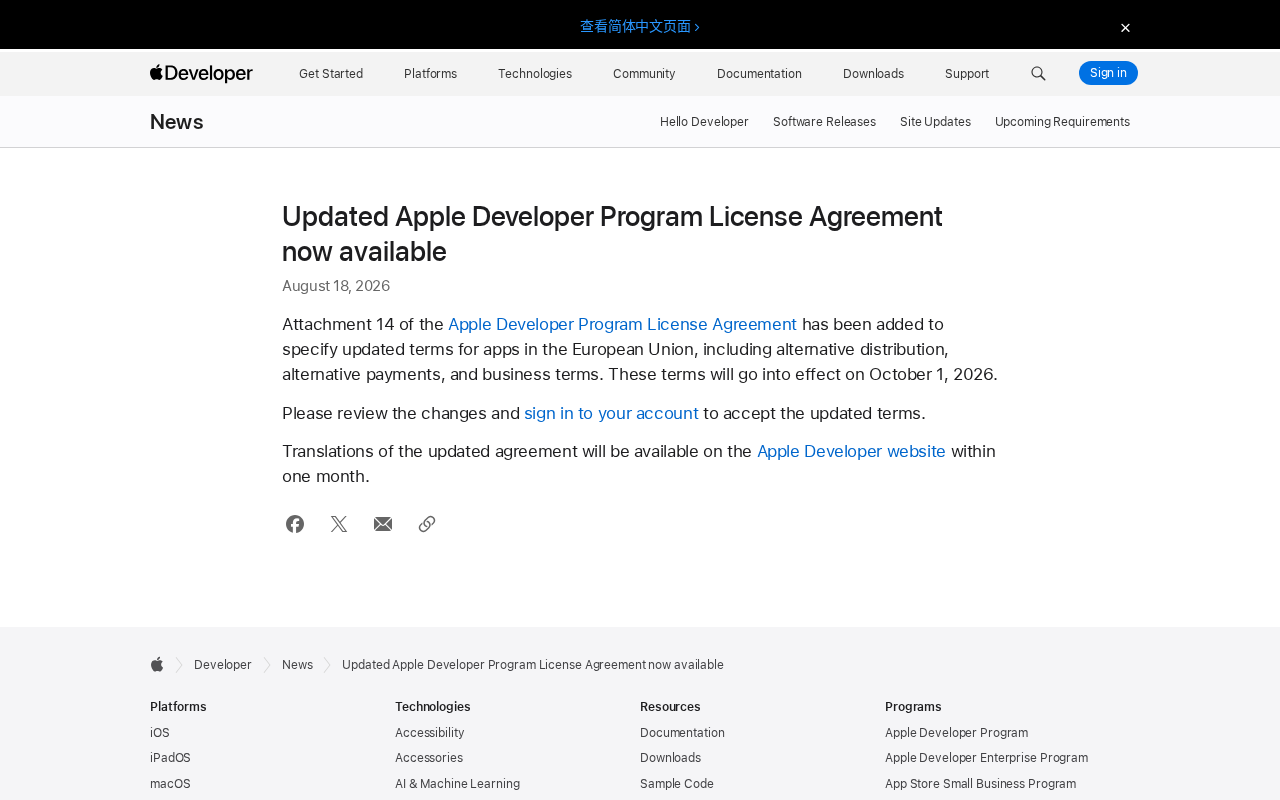Open the App Store Small Business Program link
This screenshot has height=800, width=1280.
coord(980,784)
